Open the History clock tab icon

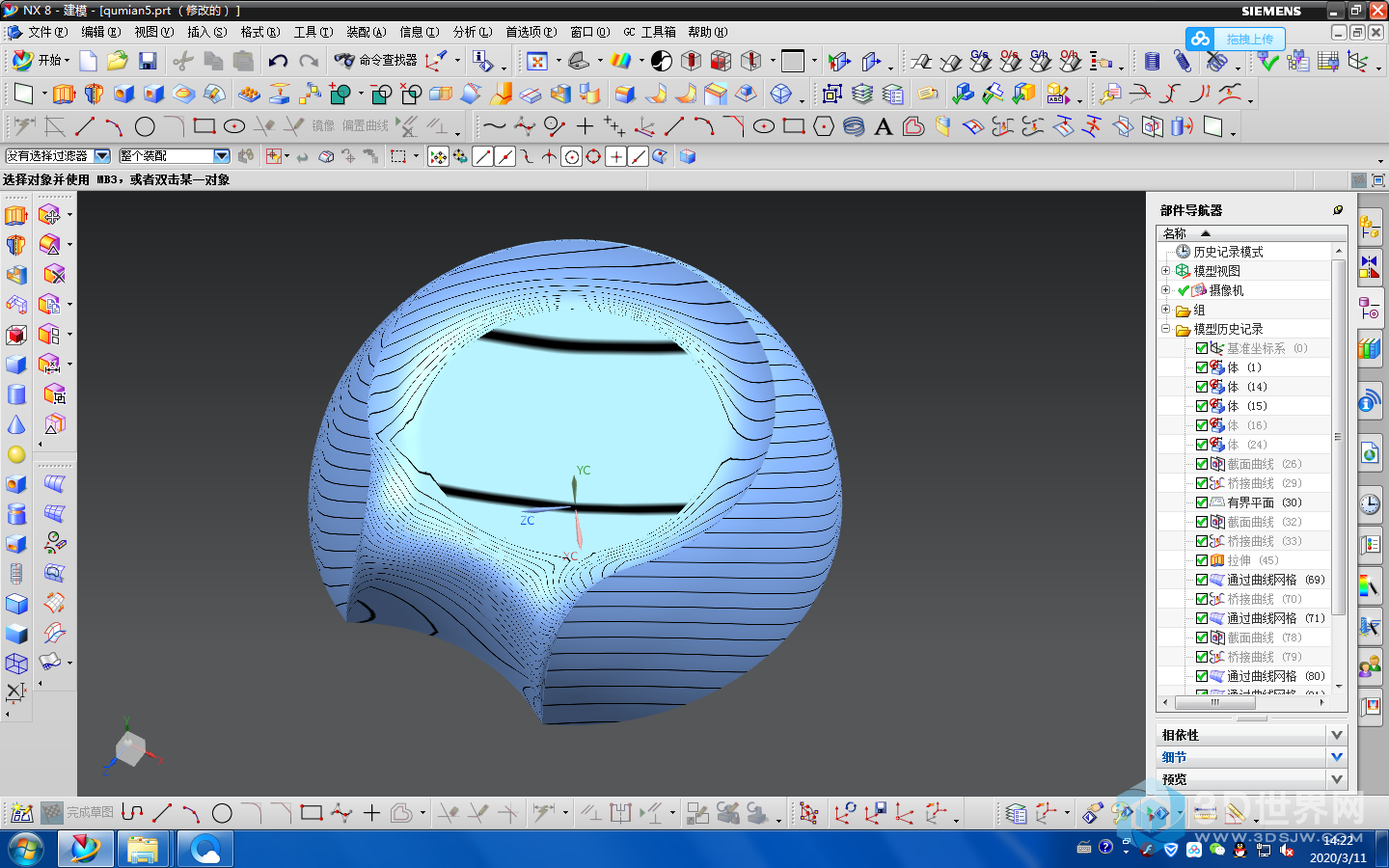point(1370,503)
